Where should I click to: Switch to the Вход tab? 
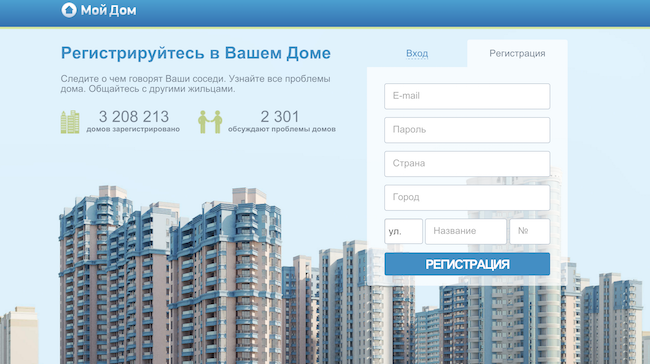(x=417, y=53)
